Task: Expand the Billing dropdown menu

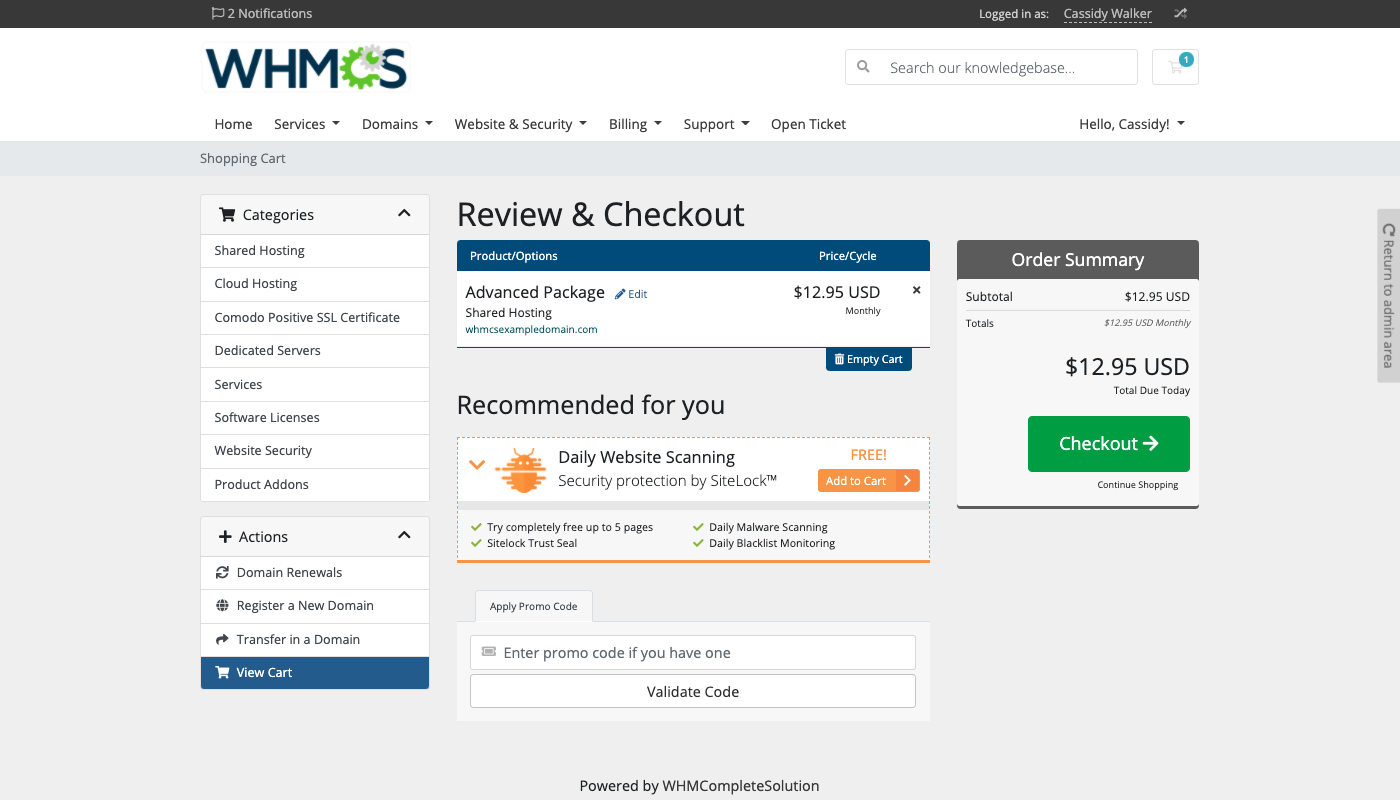Action: [x=634, y=124]
